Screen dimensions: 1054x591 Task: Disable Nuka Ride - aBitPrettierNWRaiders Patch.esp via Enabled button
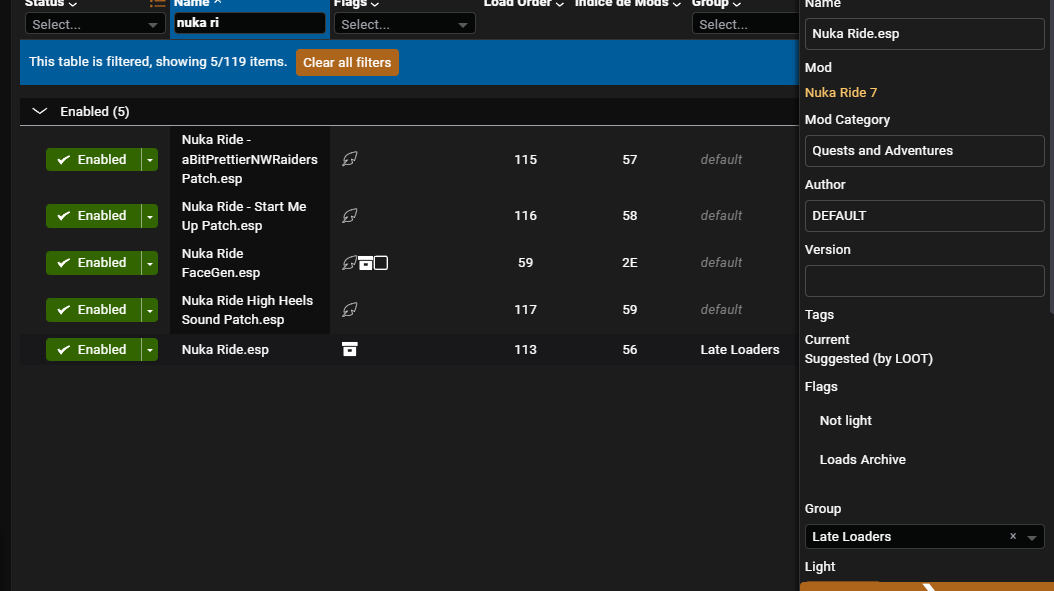[x=93, y=159]
